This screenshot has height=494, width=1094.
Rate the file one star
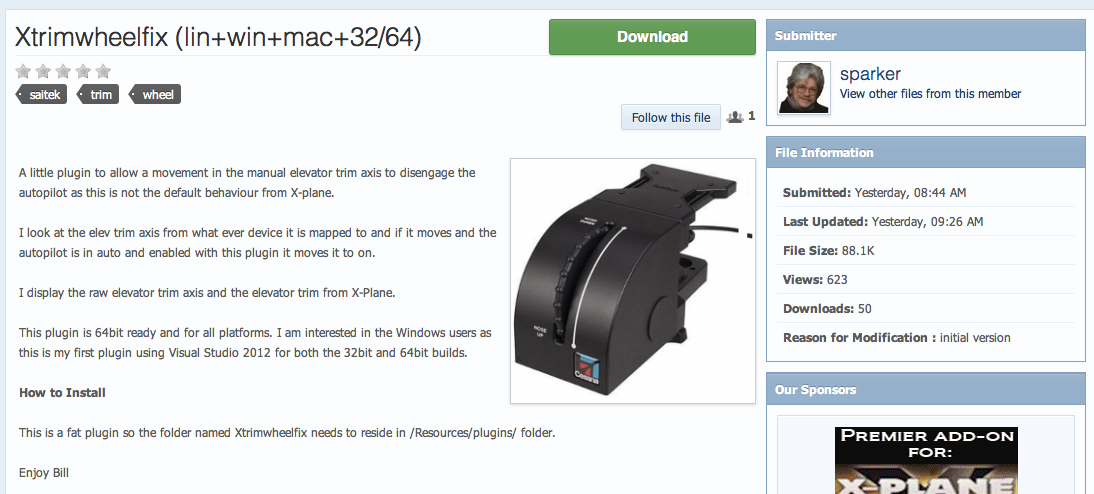pyautogui.click(x=23, y=71)
